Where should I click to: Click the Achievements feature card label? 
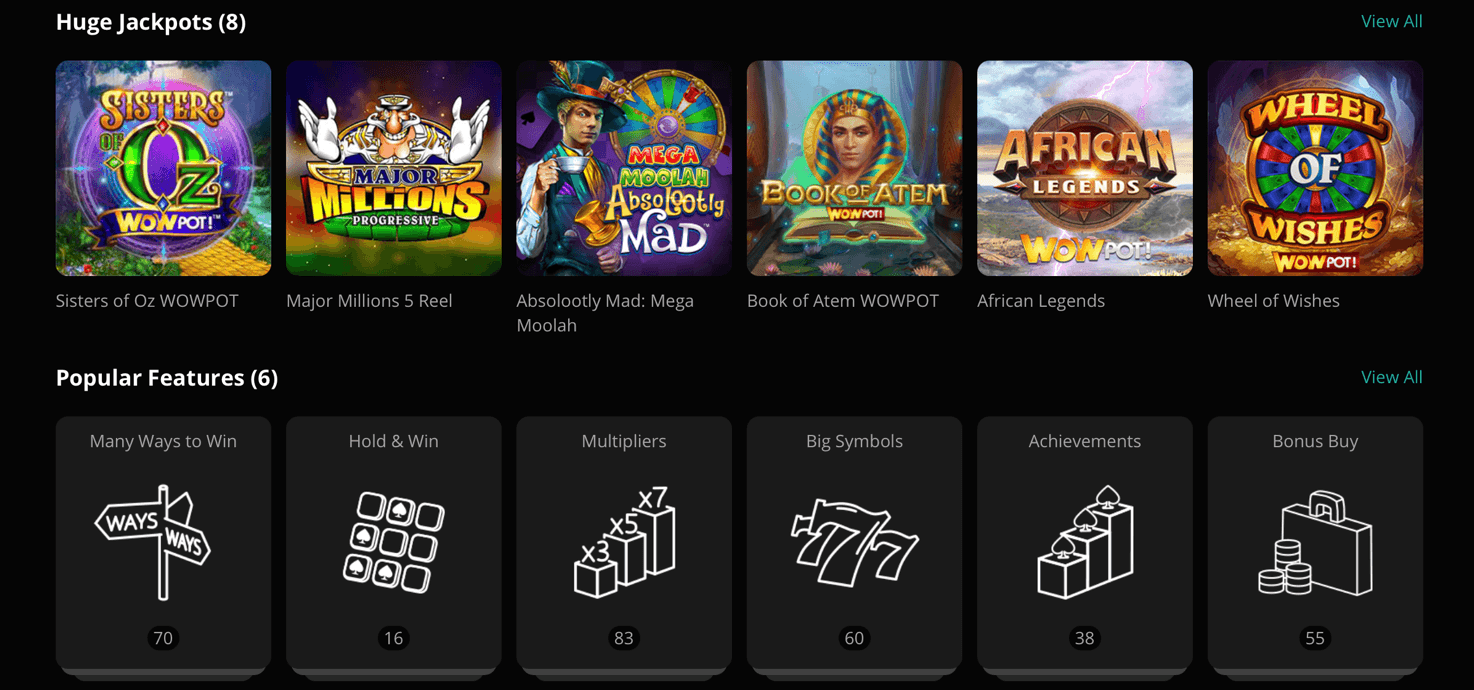pos(1085,441)
